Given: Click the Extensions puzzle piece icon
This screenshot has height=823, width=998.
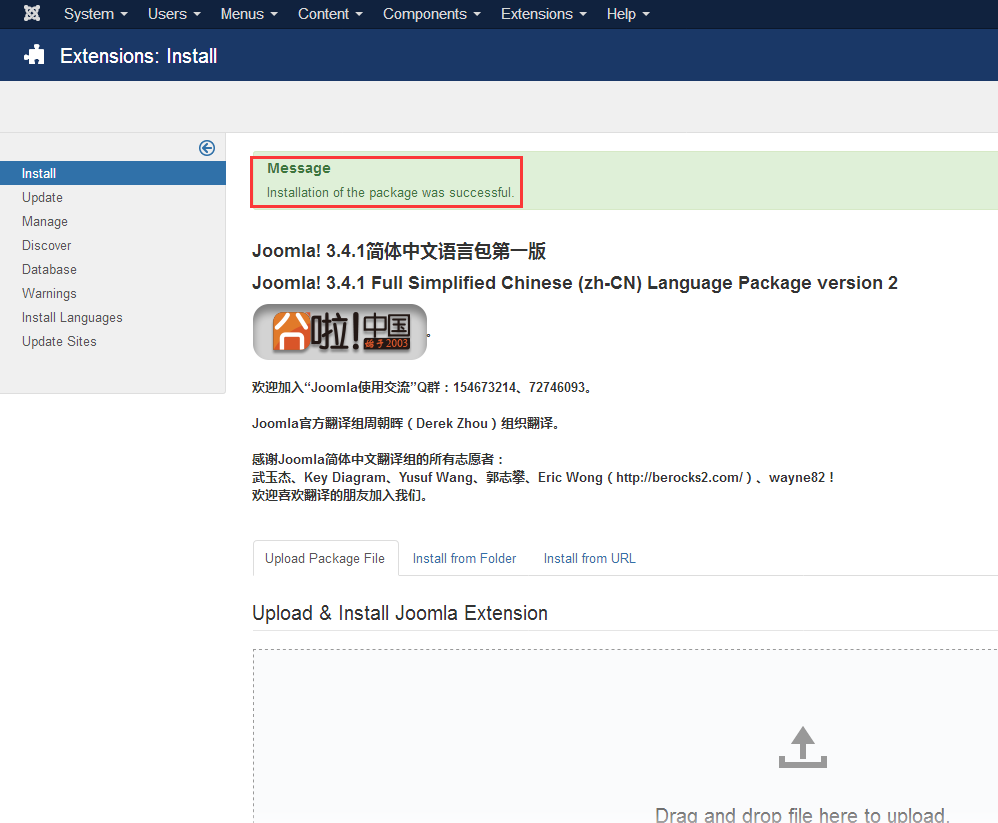Looking at the screenshot, I should [34, 55].
